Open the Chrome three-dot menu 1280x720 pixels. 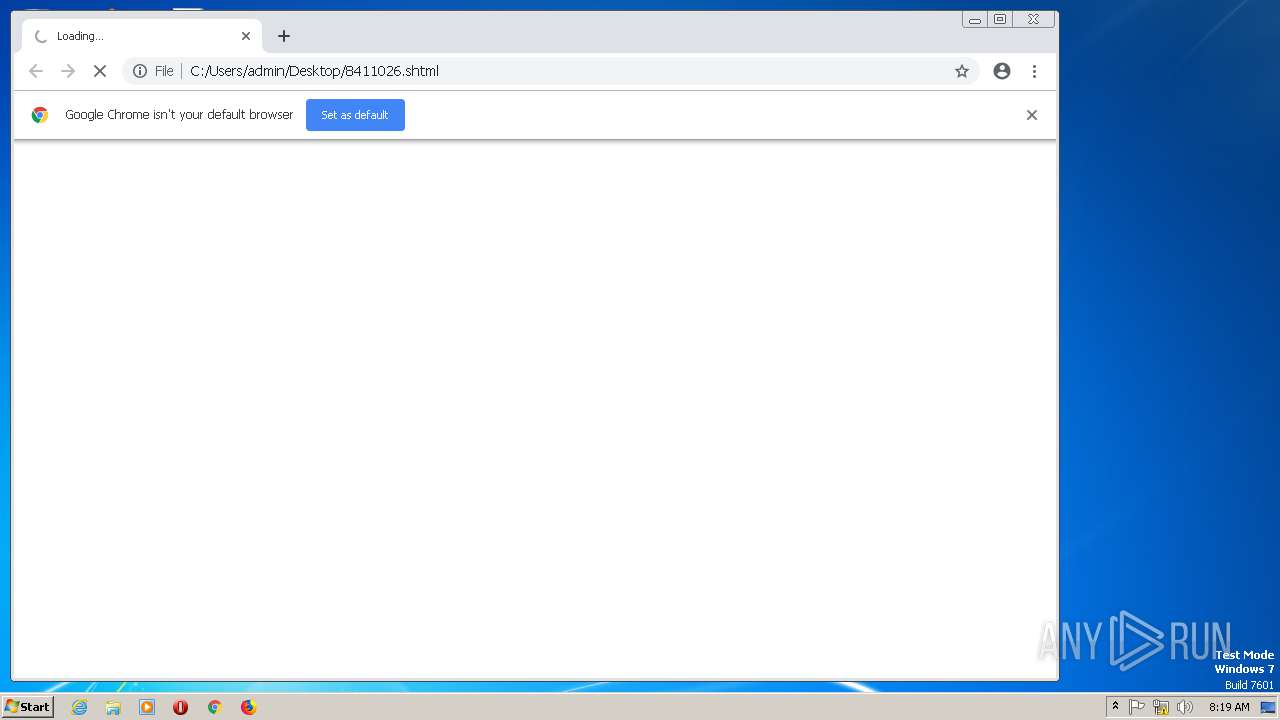coord(1034,71)
